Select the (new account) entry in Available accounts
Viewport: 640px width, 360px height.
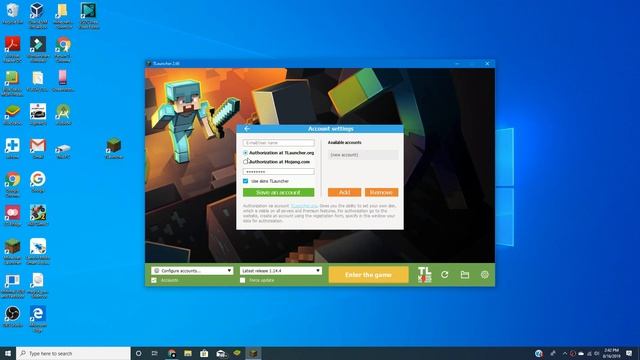(363, 155)
